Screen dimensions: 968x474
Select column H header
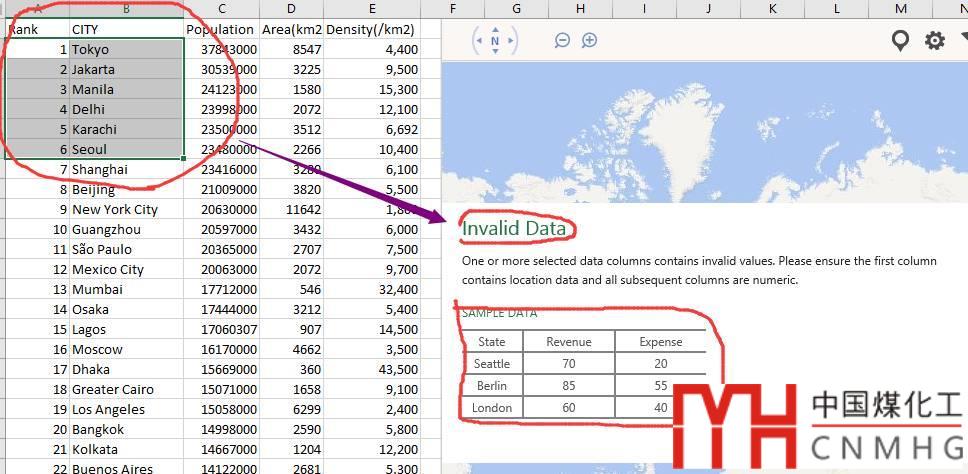[580, 9]
